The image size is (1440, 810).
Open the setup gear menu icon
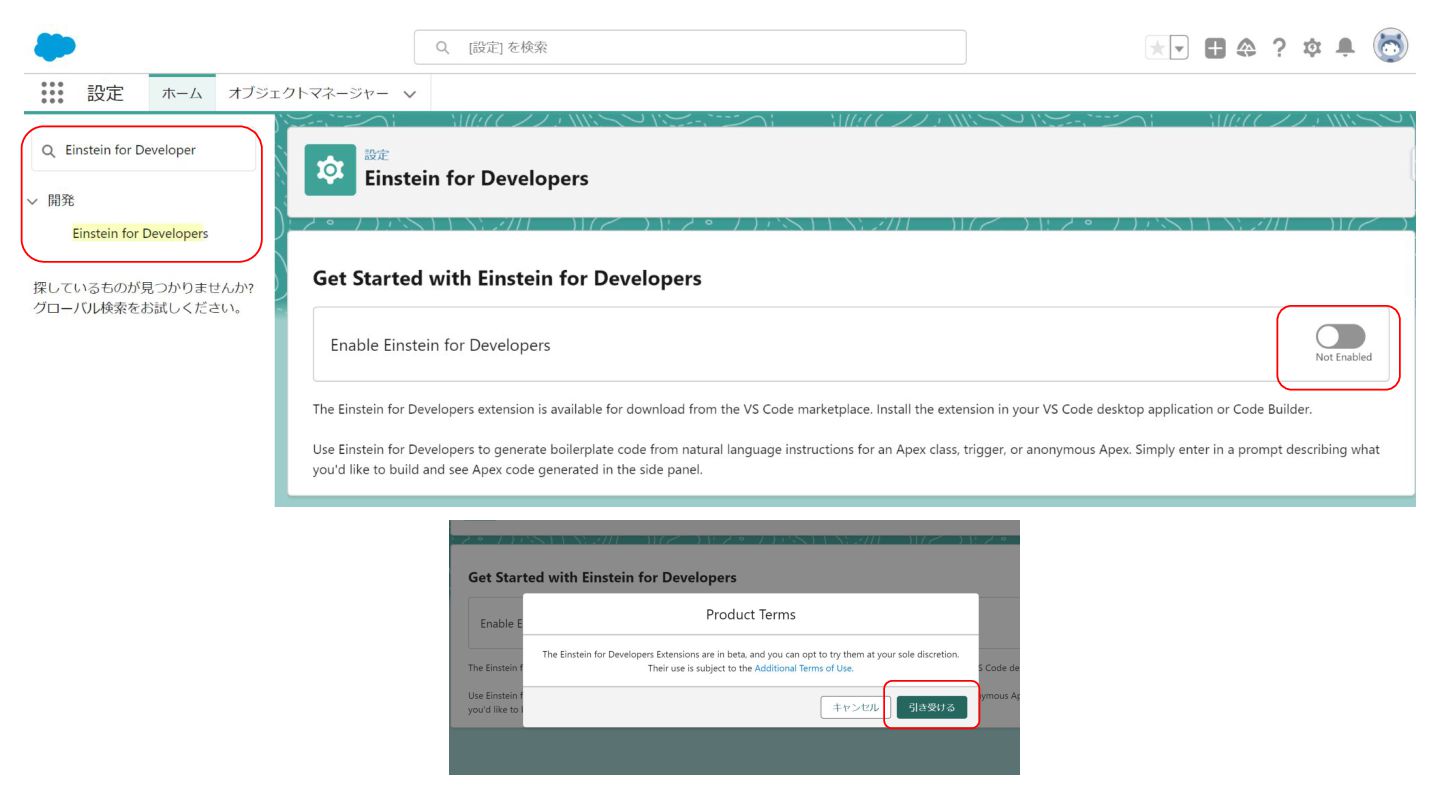[x=1312, y=47]
